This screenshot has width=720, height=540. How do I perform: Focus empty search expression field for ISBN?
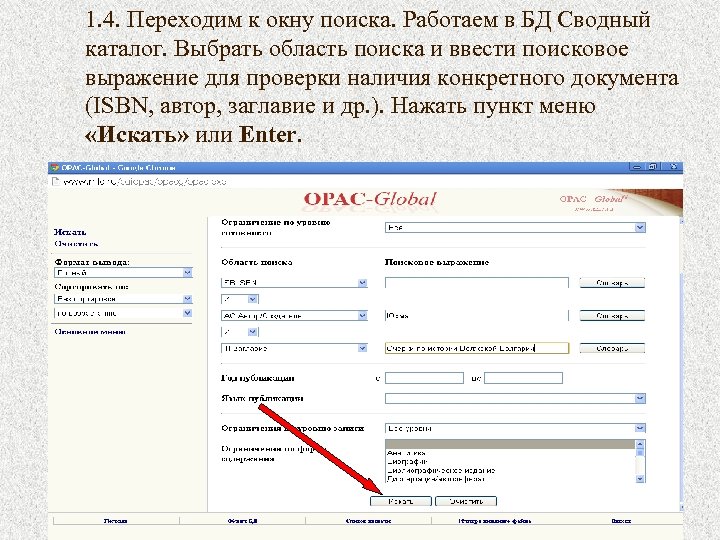(477, 283)
